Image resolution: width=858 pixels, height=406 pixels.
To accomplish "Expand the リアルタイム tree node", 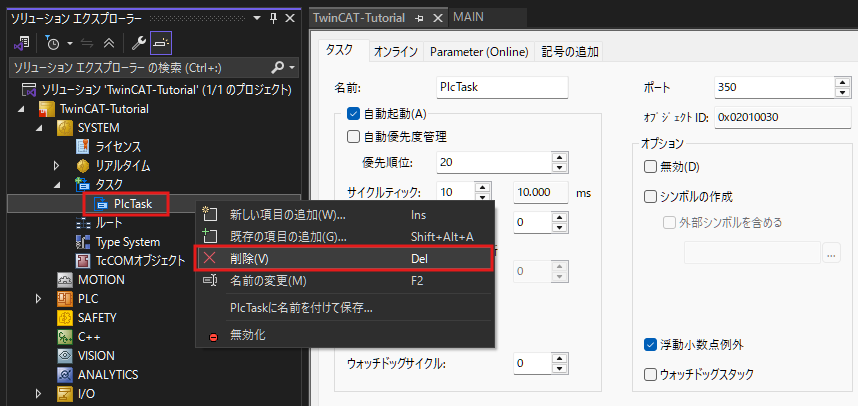I will point(57,166).
